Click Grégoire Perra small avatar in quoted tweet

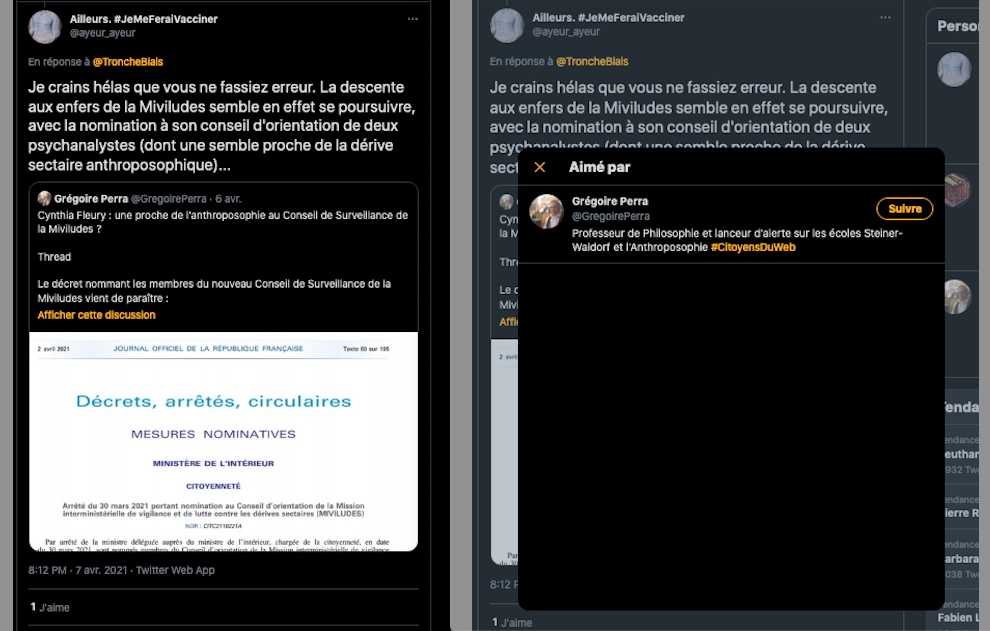click(x=44, y=198)
